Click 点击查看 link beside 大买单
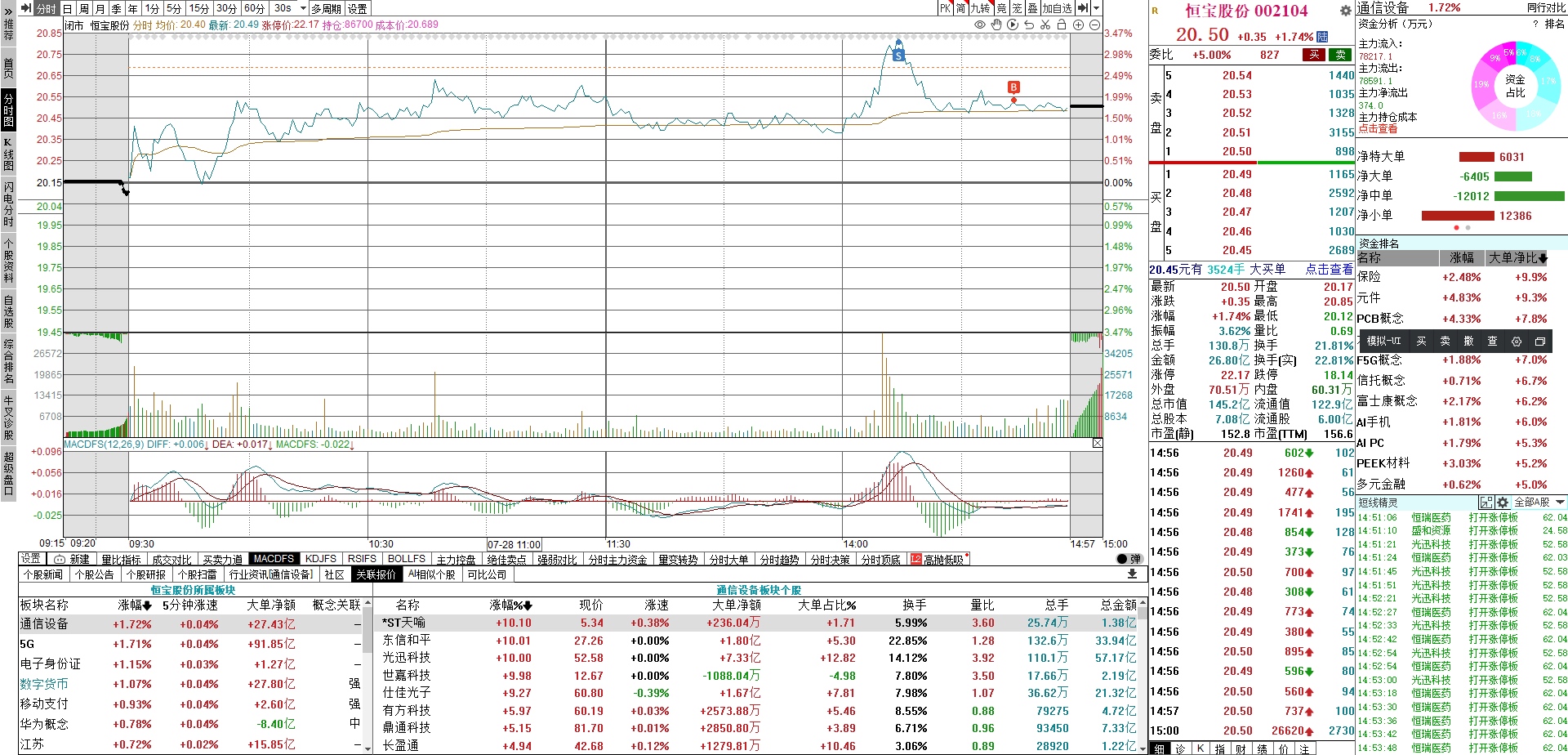The width and height of the screenshot is (1568, 755). (x=1329, y=269)
